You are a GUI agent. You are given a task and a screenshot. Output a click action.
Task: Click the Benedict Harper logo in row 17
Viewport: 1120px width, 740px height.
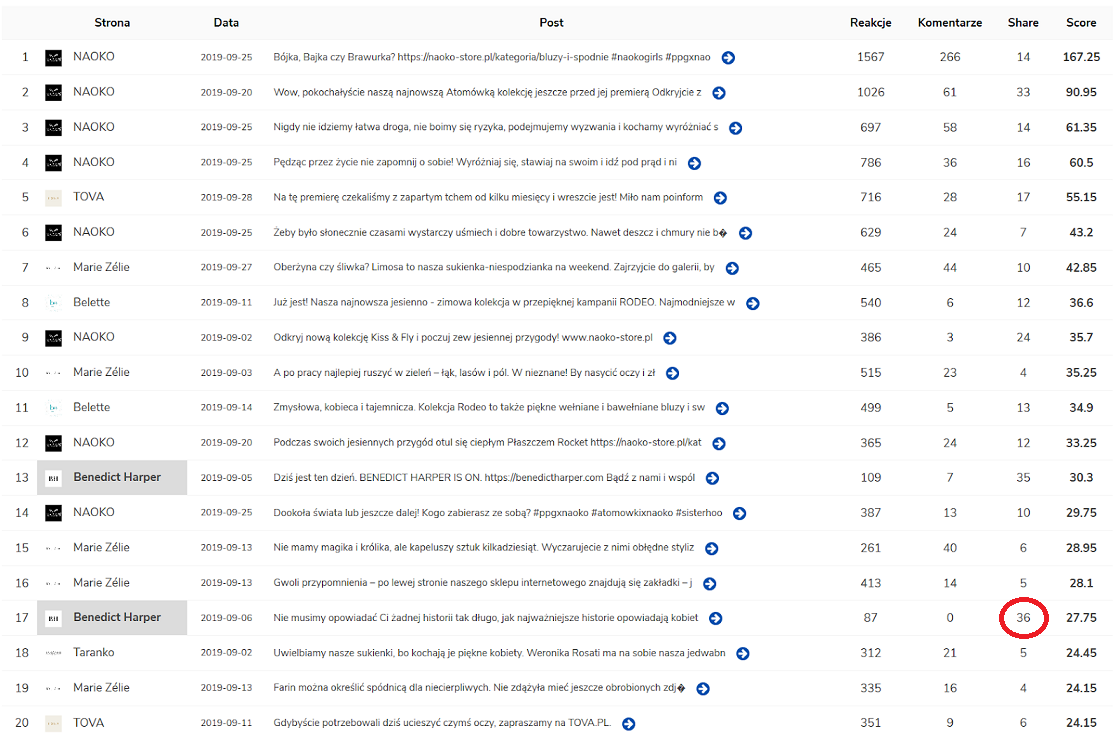[54, 618]
